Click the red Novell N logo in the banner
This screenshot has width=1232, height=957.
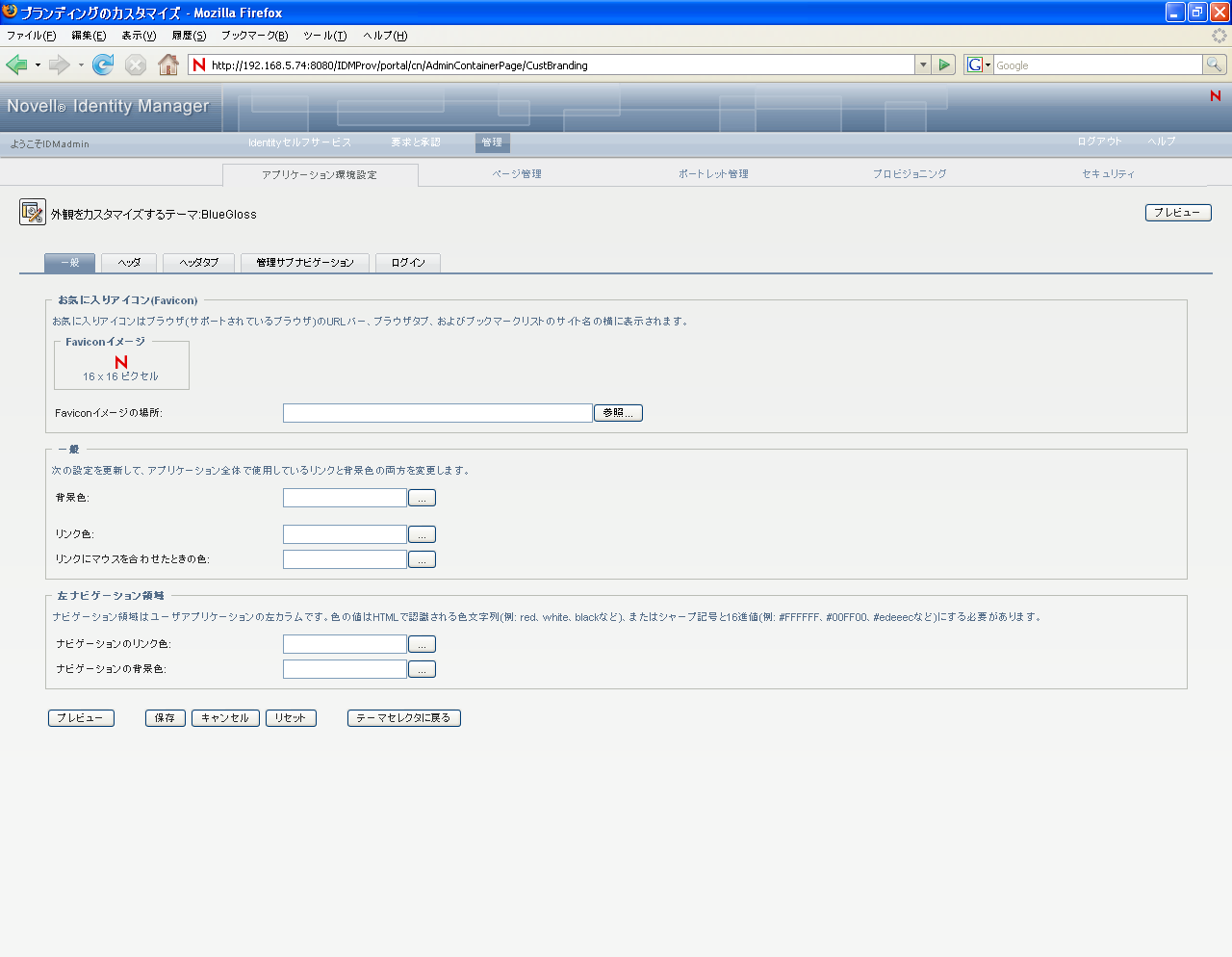tap(1216, 95)
